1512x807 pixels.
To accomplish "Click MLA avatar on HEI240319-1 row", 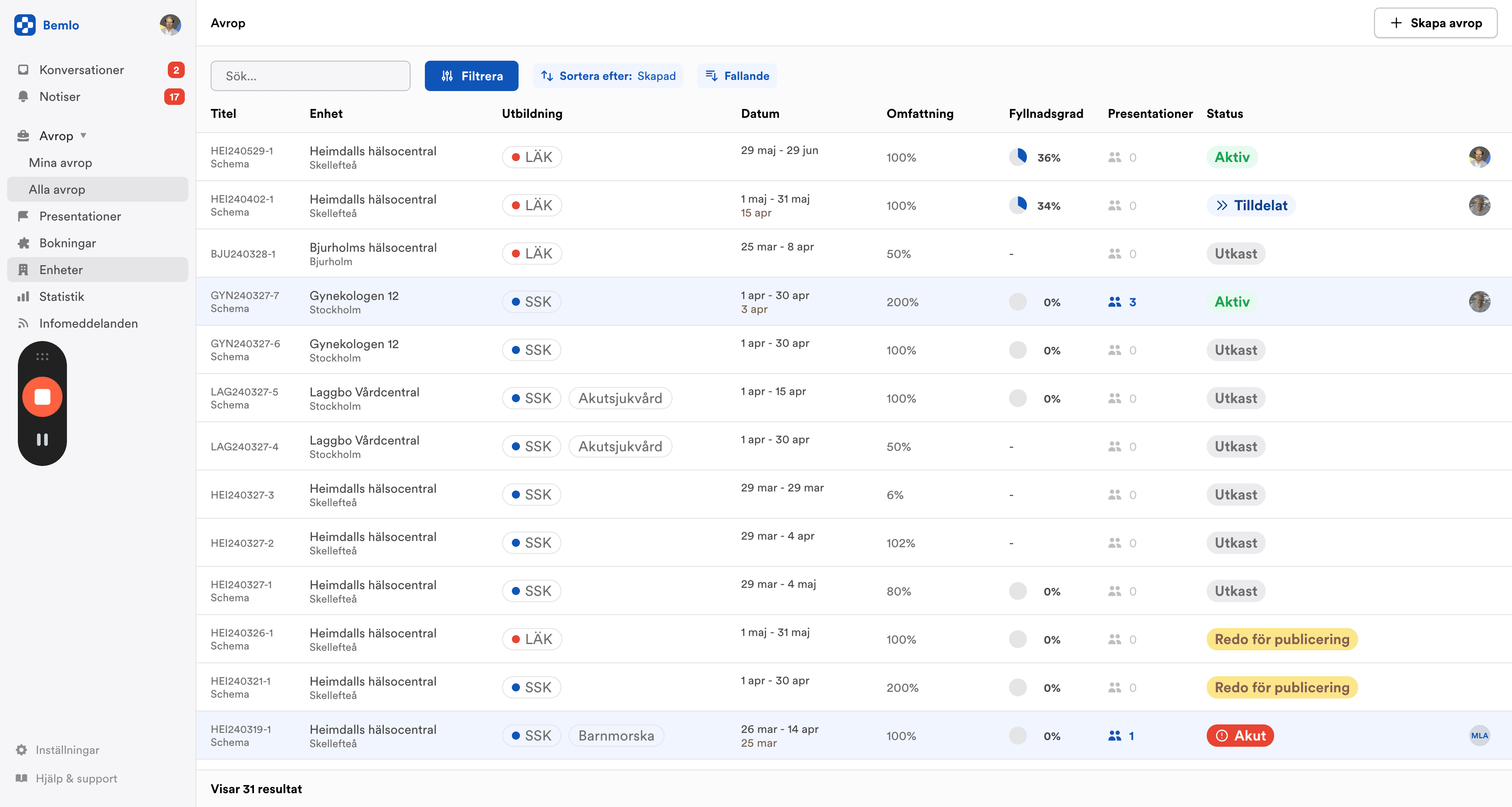I will 1479,736.
